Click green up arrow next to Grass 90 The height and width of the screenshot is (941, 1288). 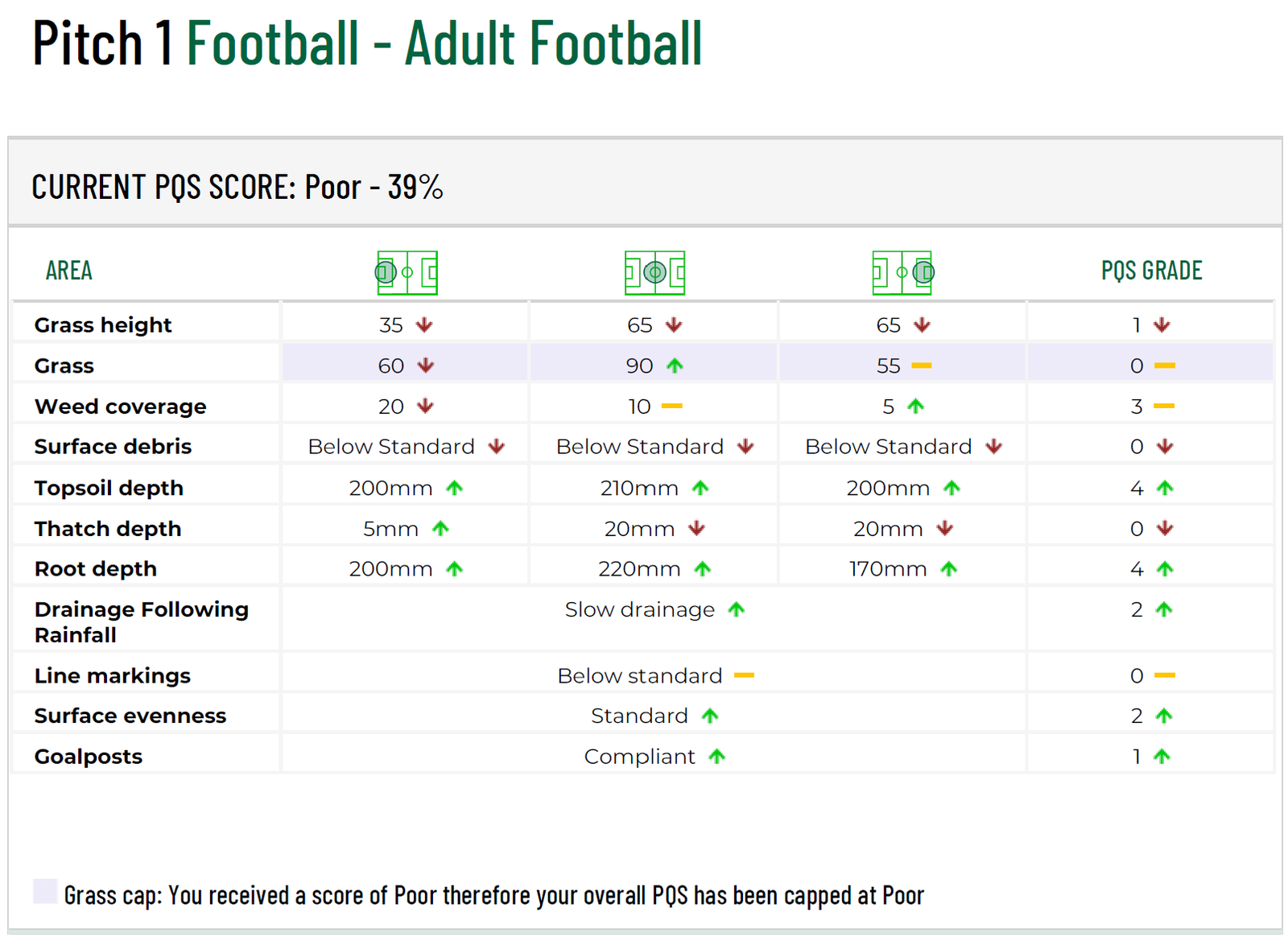pos(675,365)
